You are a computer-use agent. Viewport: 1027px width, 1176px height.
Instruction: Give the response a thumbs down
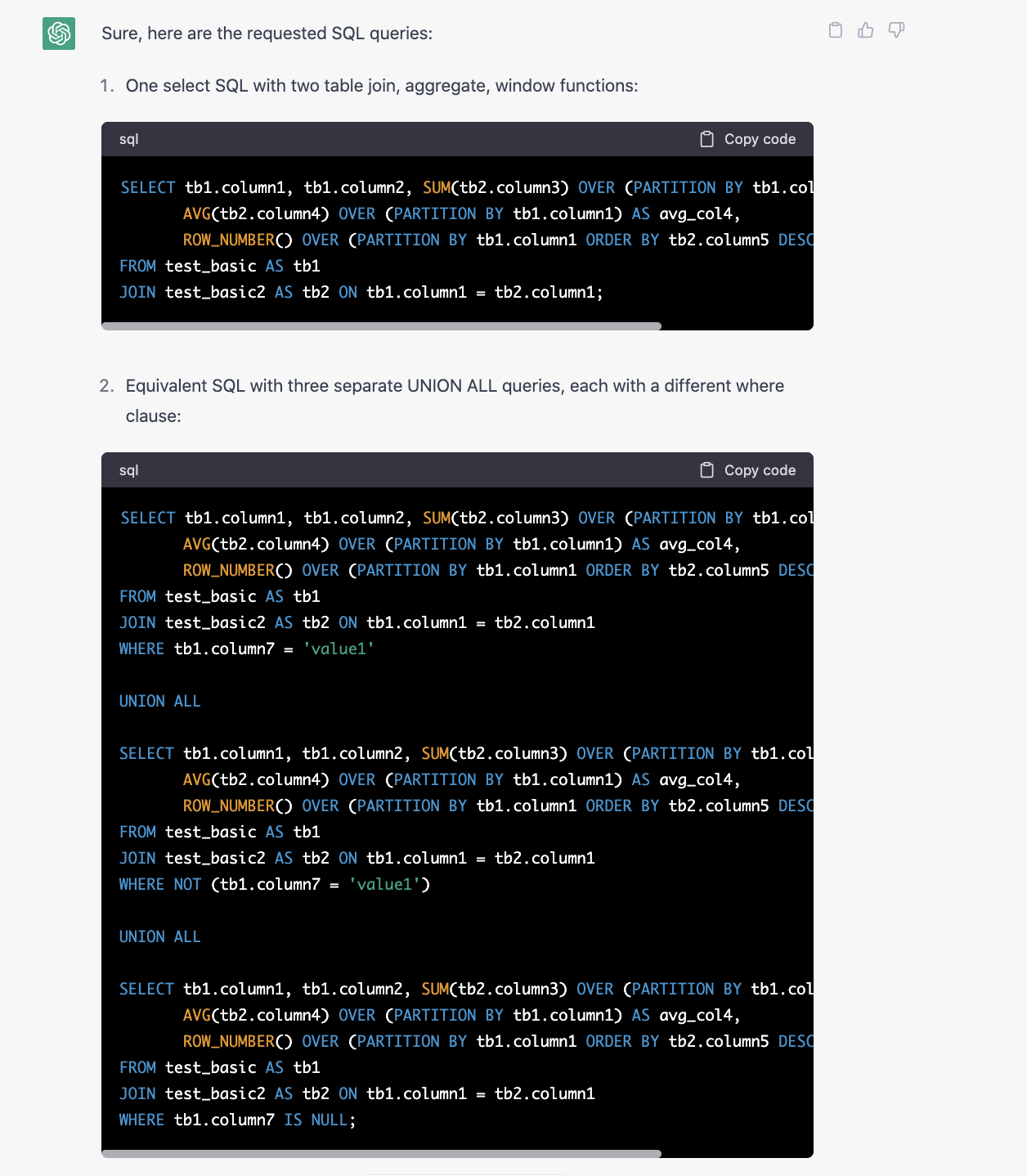(896, 30)
